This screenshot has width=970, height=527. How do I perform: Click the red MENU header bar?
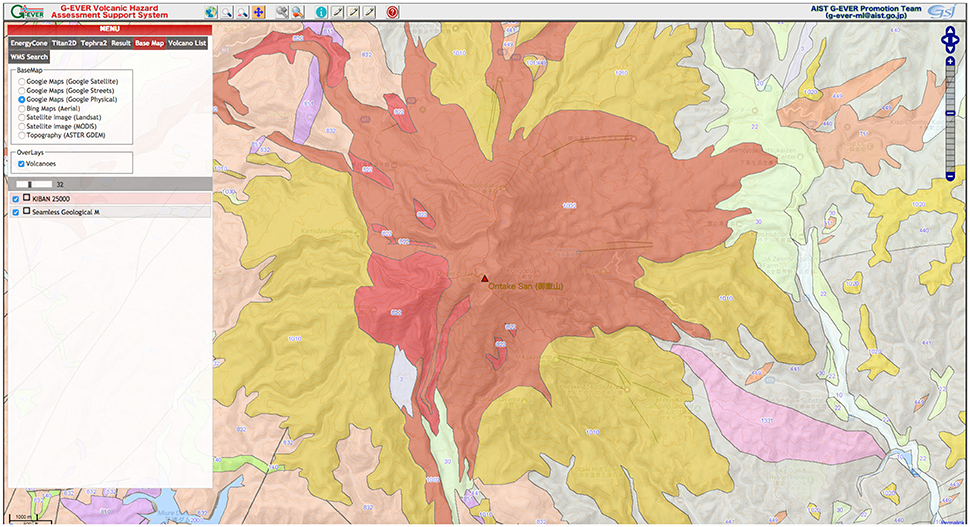(x=109, y=29)
